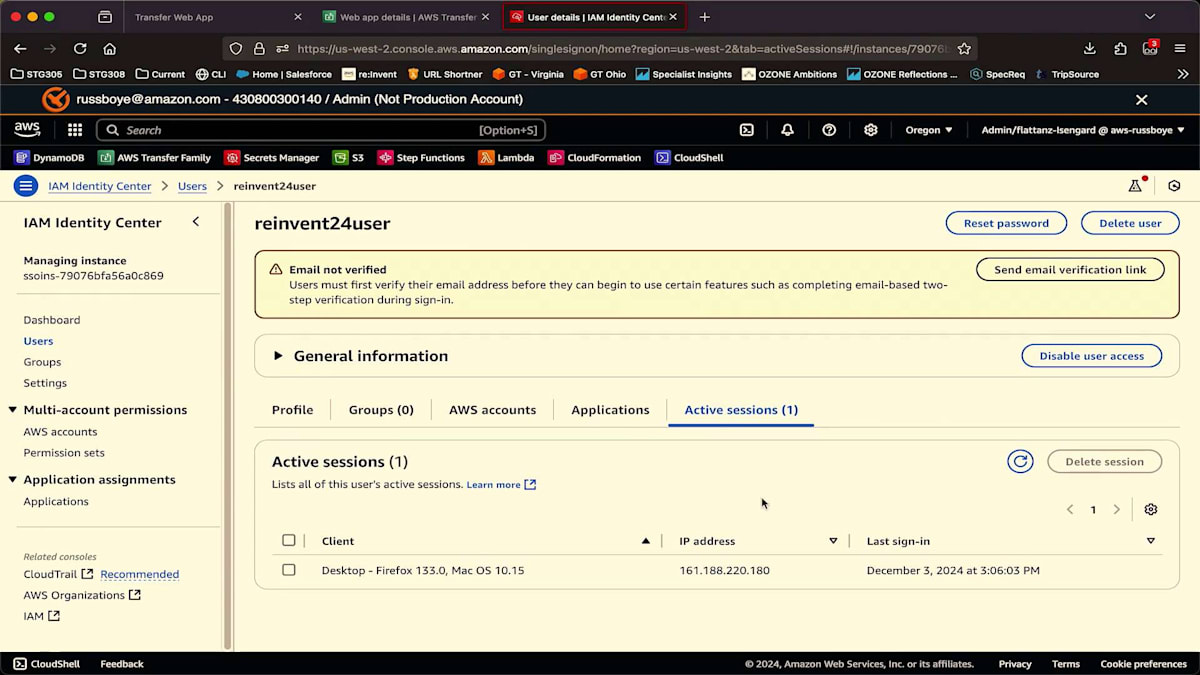
Task: Open the Step Functions shortcut
Action: point(421,157)
